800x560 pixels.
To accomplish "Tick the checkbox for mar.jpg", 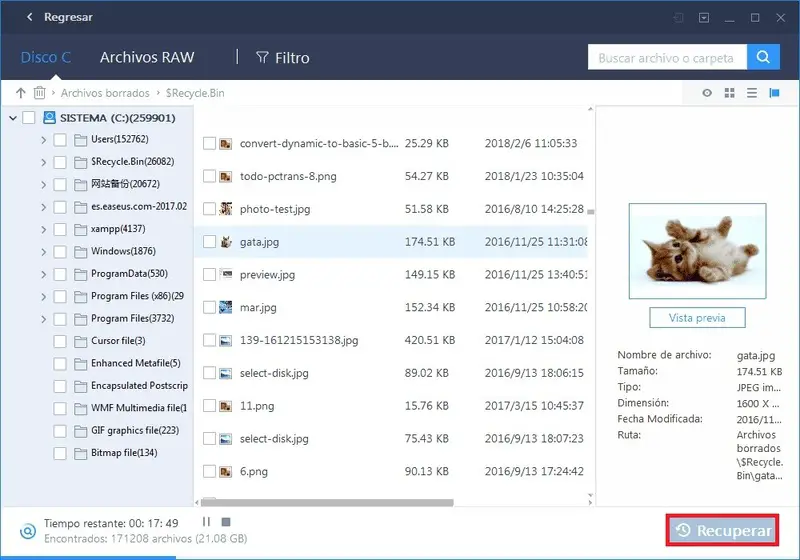I will [209, 307].
